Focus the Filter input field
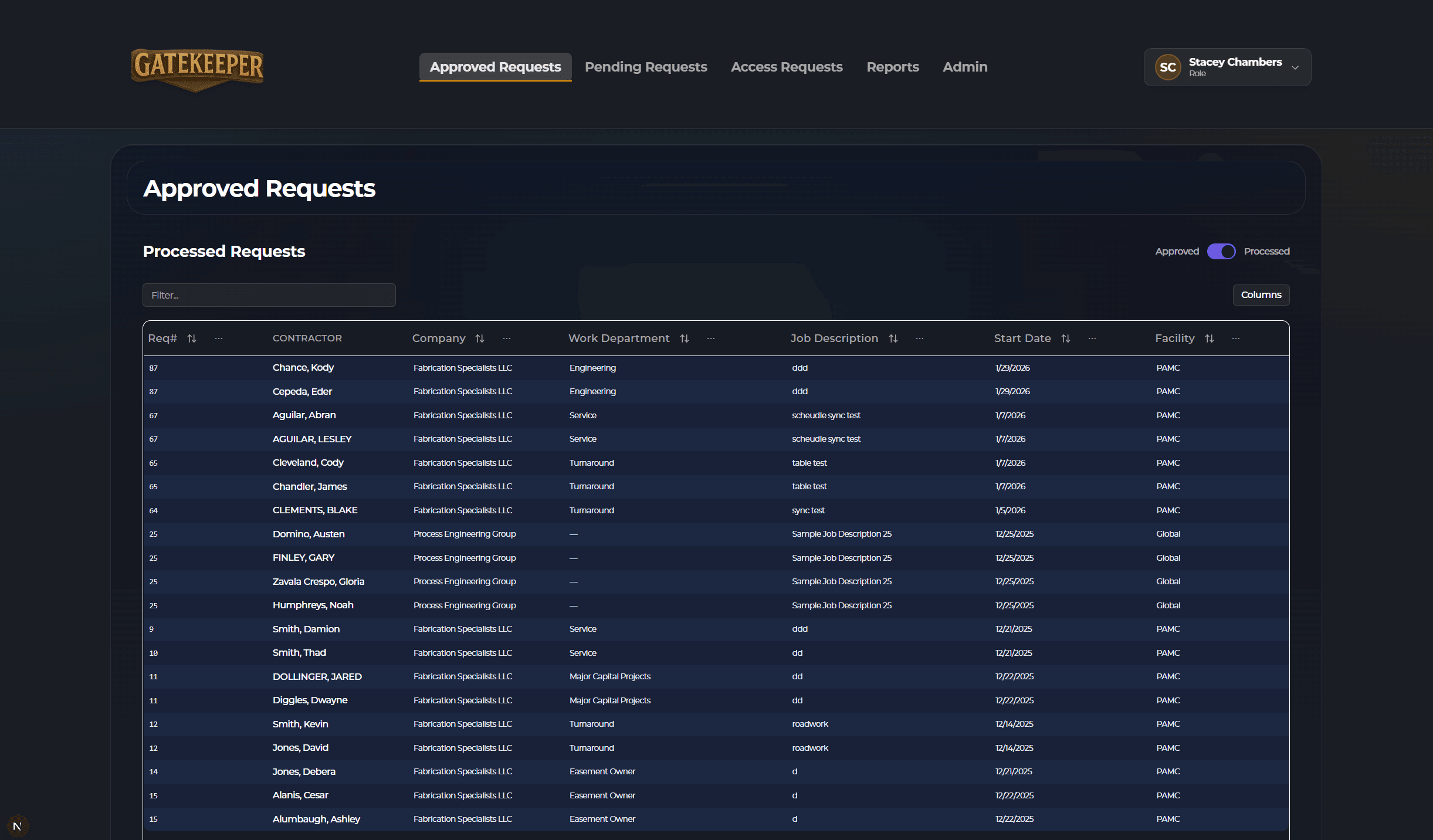 (x=269, y=295)
